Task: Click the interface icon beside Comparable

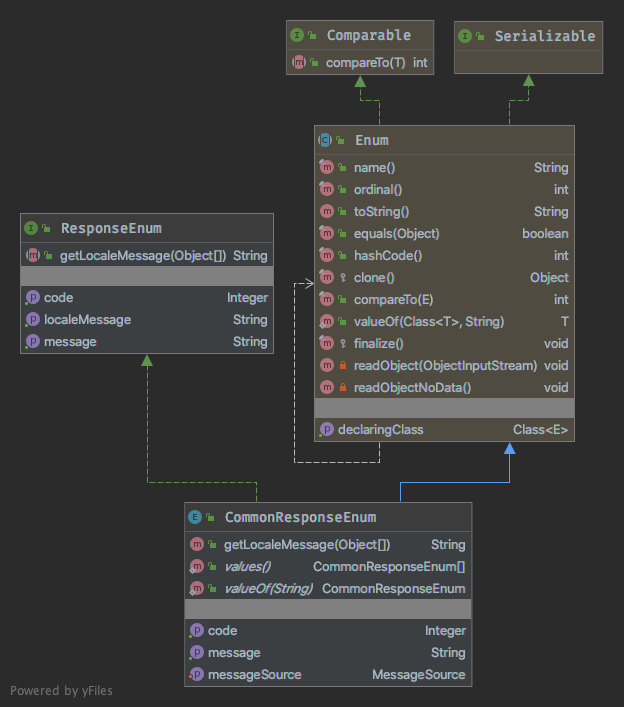Action: pos(297,35)
